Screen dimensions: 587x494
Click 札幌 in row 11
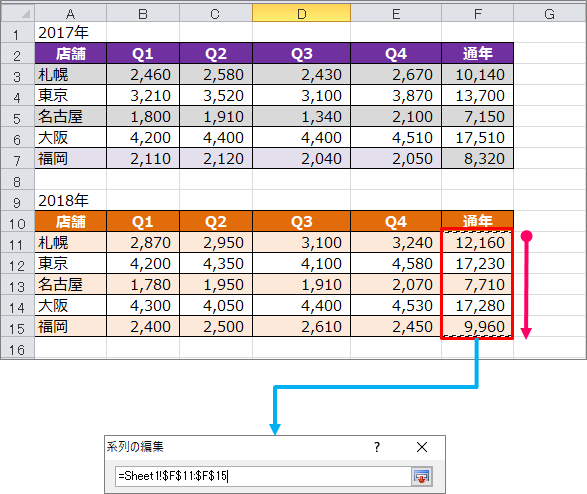click(70, 242)
